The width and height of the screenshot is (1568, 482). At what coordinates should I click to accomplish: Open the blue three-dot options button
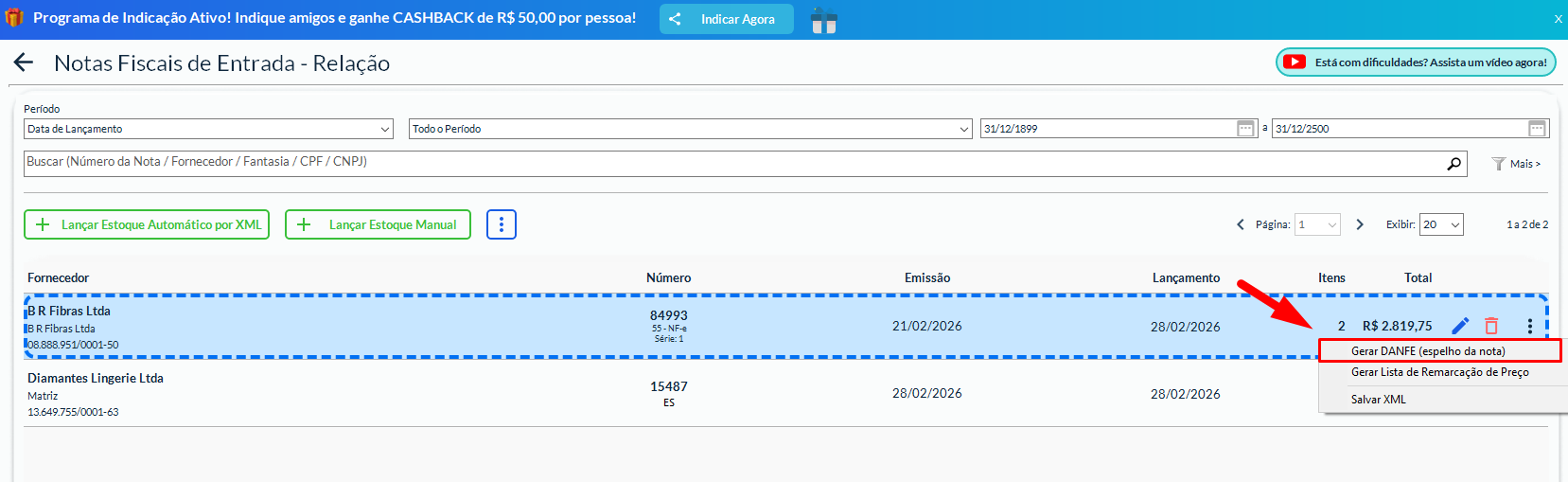[501, 224]
